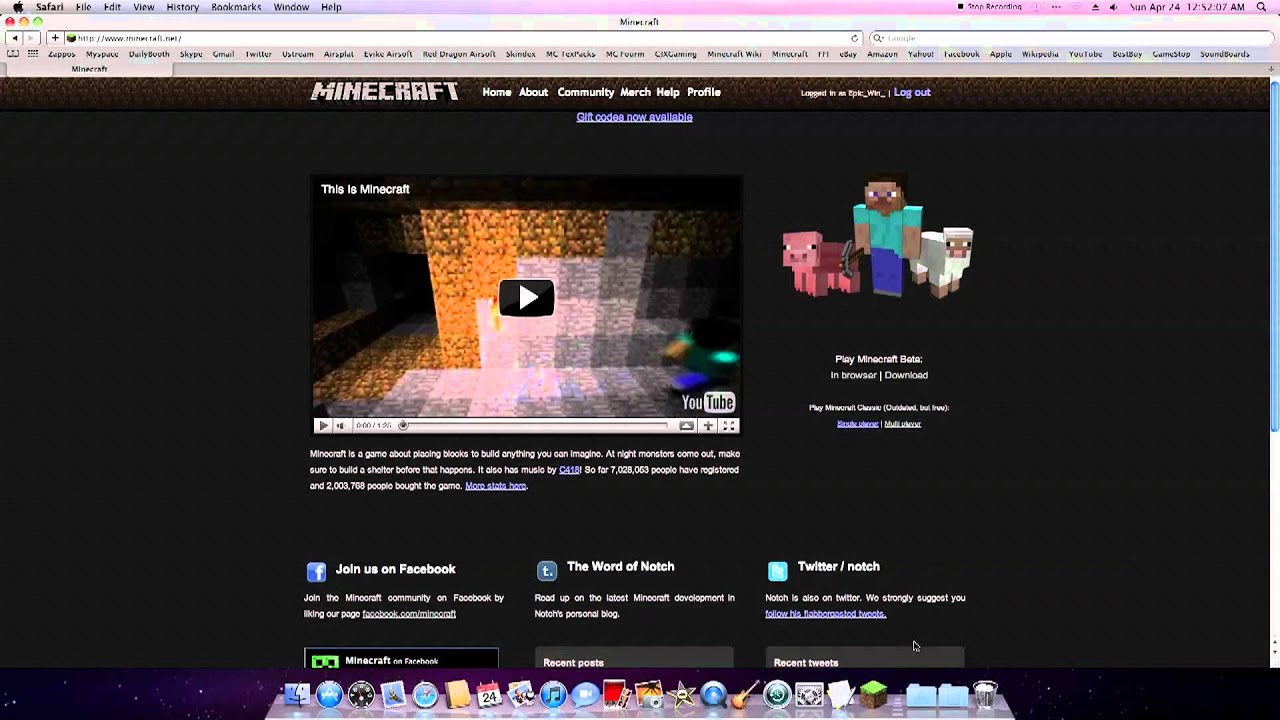Open the Help page in site nav
Screen dimensions: 1280x720
click(668, 92)
